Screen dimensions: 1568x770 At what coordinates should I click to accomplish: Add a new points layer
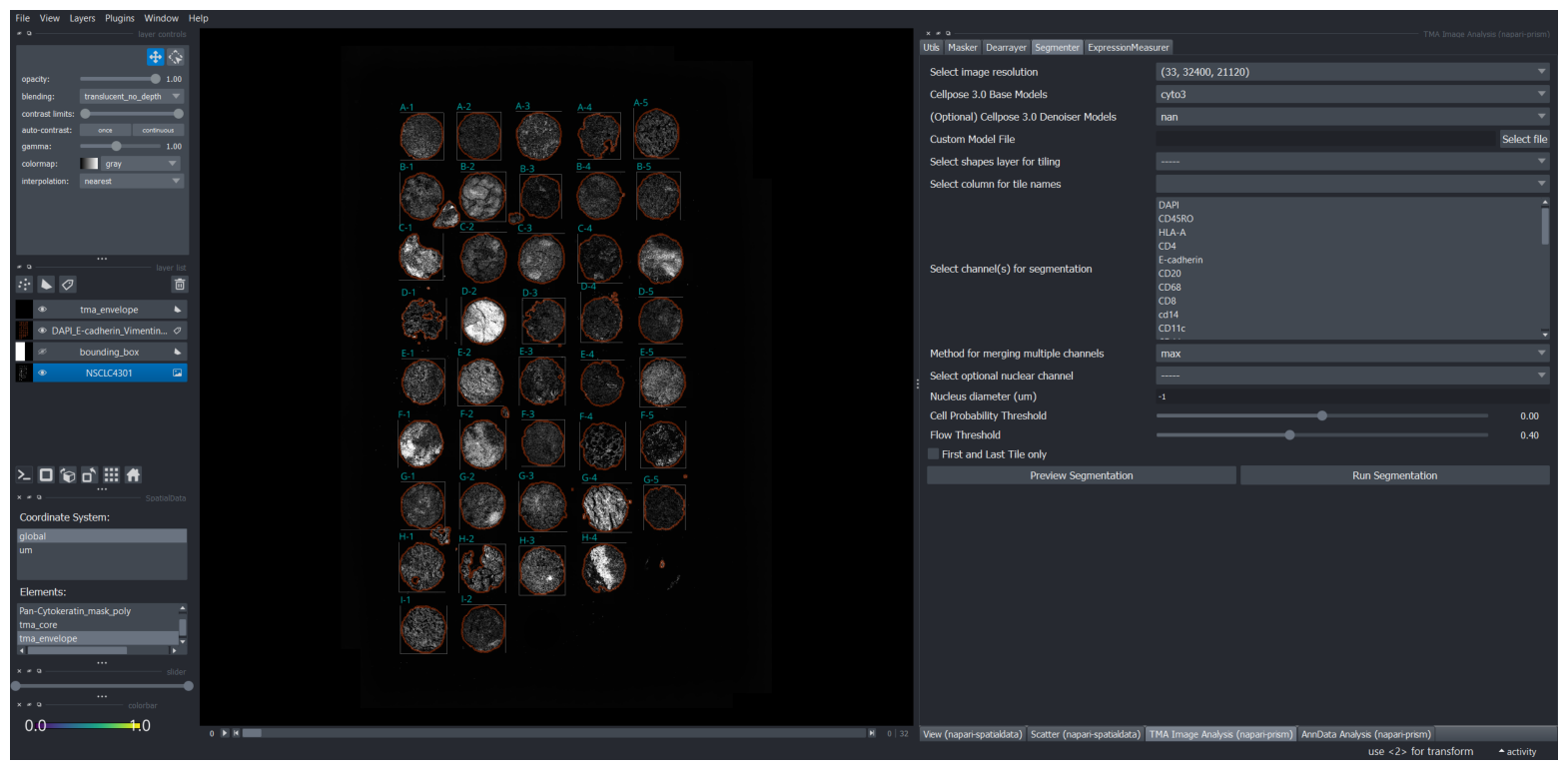[x=25, y=285]
